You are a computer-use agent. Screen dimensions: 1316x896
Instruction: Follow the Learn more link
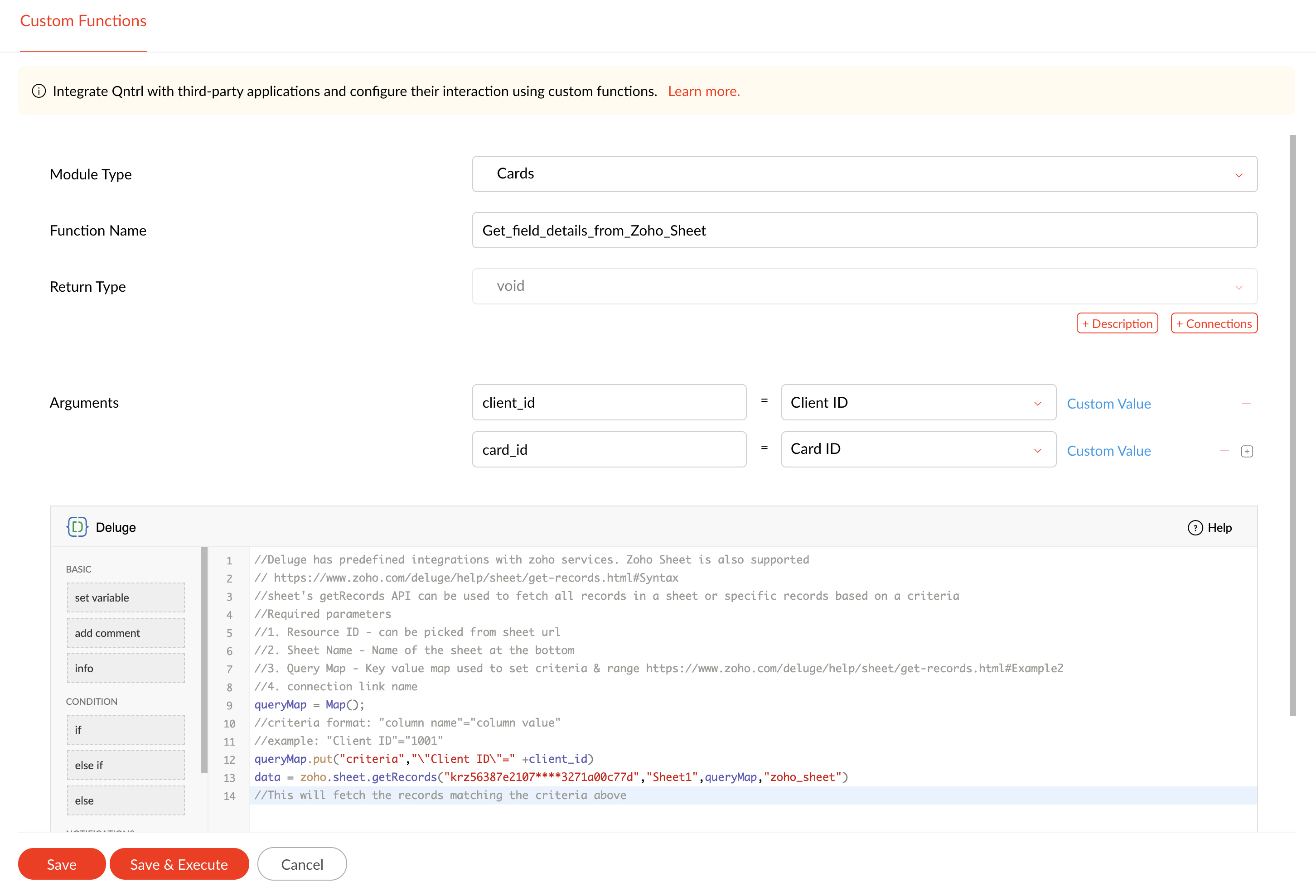pos(703,91)
